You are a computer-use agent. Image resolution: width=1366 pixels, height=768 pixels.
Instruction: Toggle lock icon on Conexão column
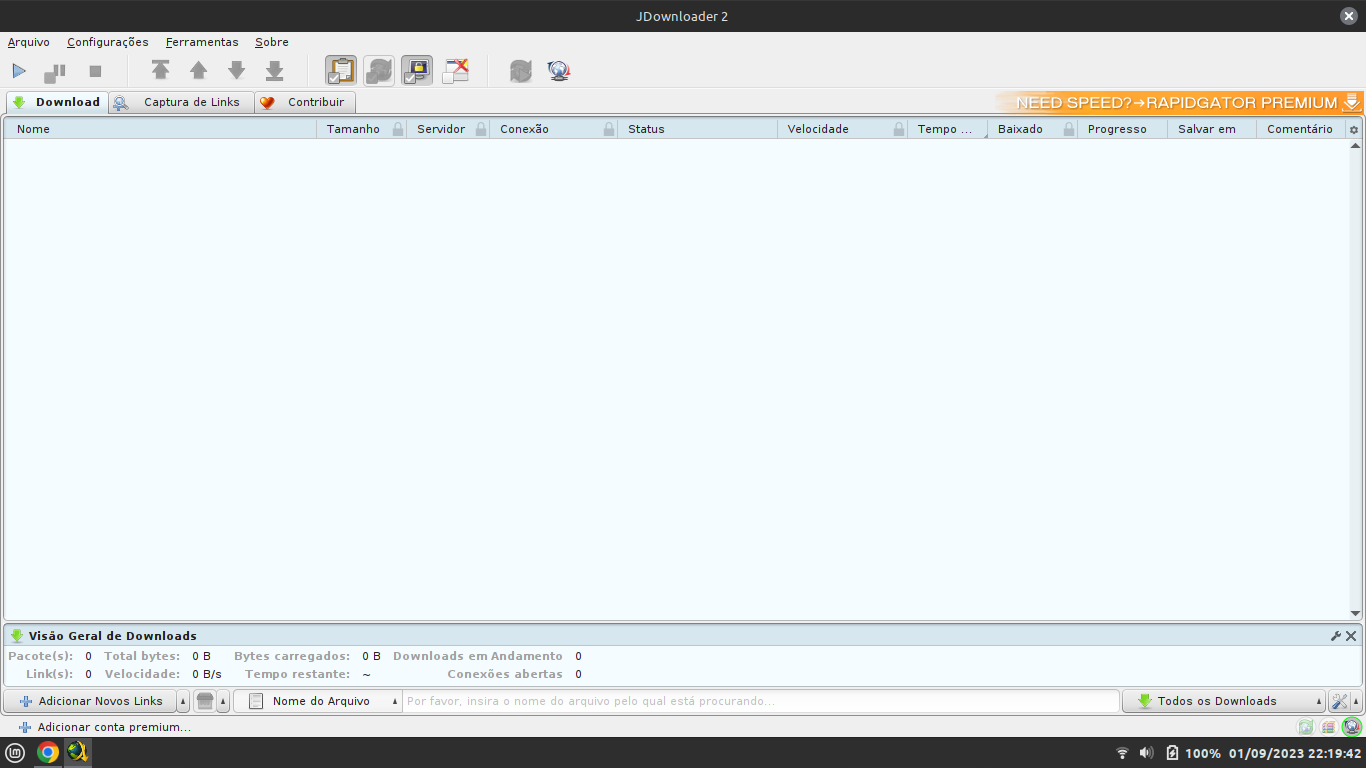[x=609, y=129]
